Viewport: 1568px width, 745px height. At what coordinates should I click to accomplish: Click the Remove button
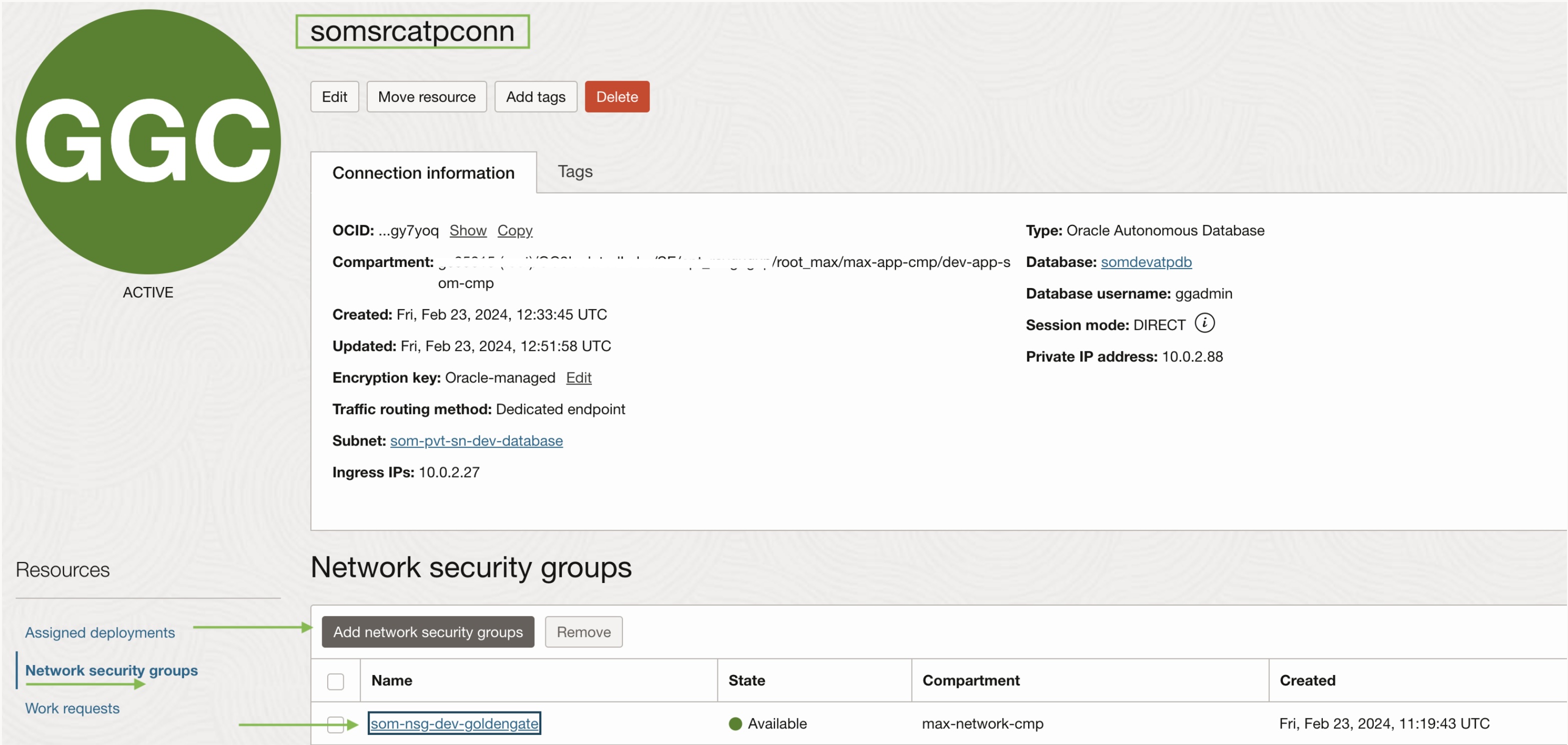point(583,632)
